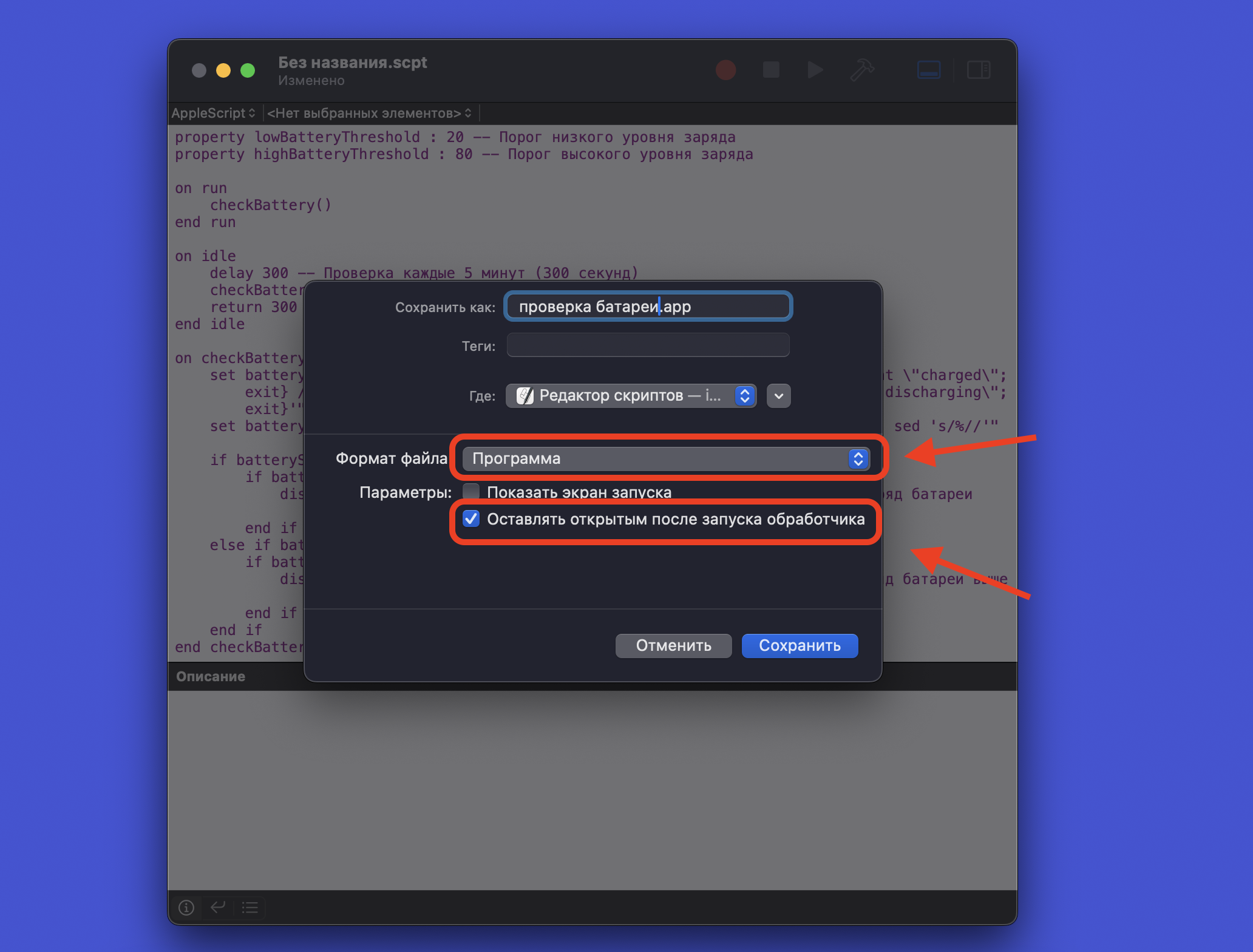Open the AppleScript language selector
The height and width of the screenshot is (952, 1253).
click(214, 113)
